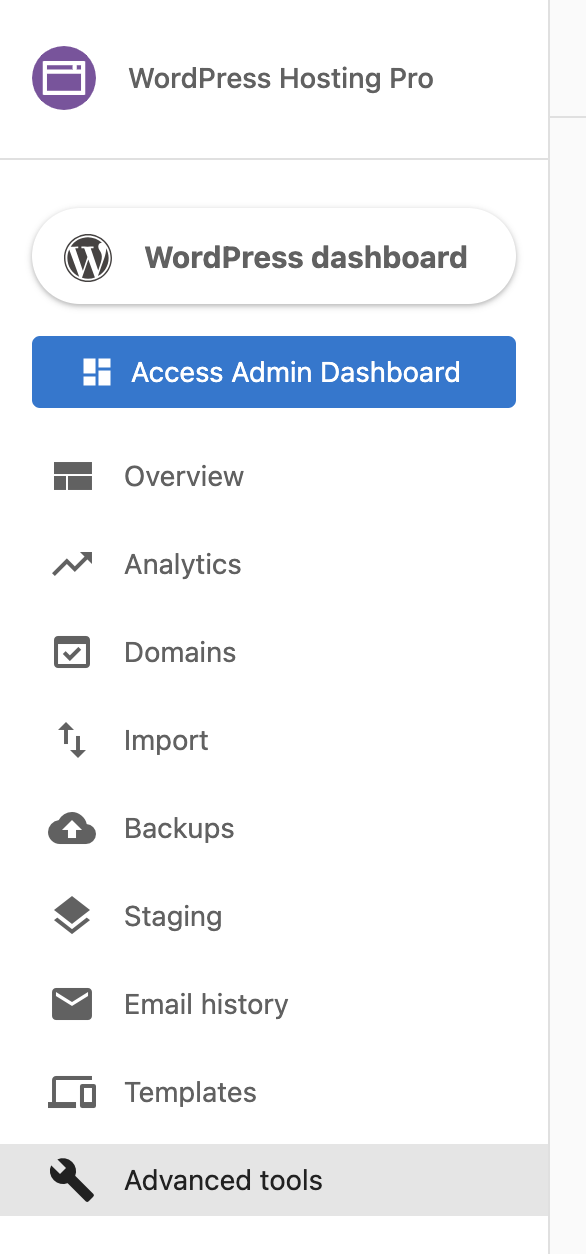Click the Backups cloud upload icon
Image resolution: width=586 pixels, height=1254 pixels.
point(72,828)
